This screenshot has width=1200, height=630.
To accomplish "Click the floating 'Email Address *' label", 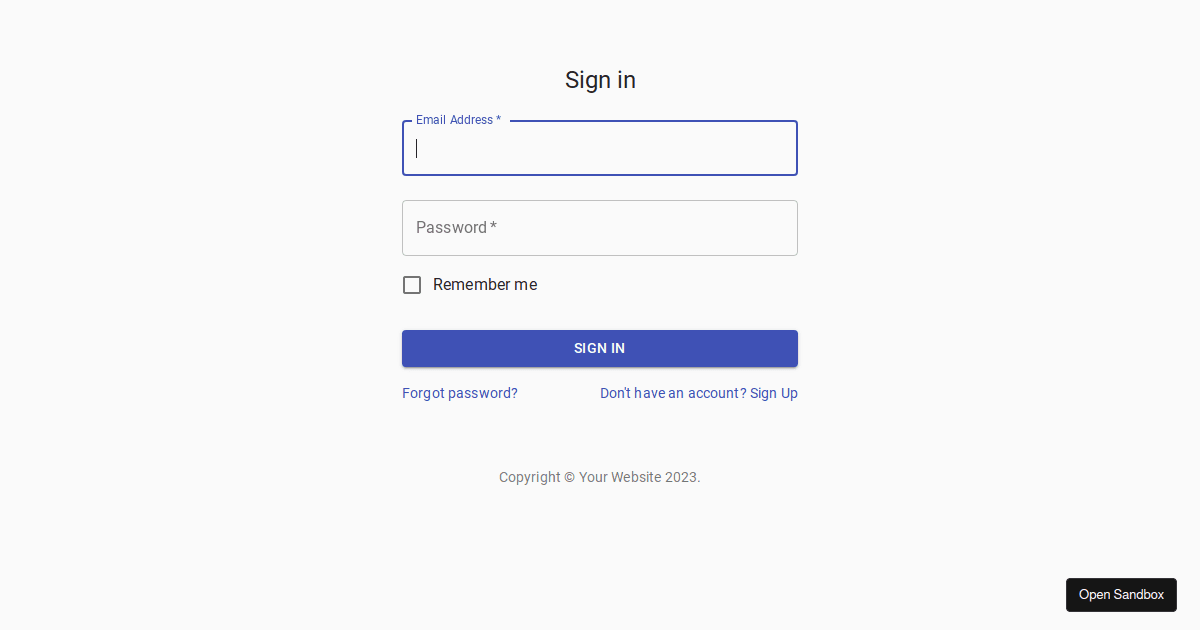I will click(458, 120).
